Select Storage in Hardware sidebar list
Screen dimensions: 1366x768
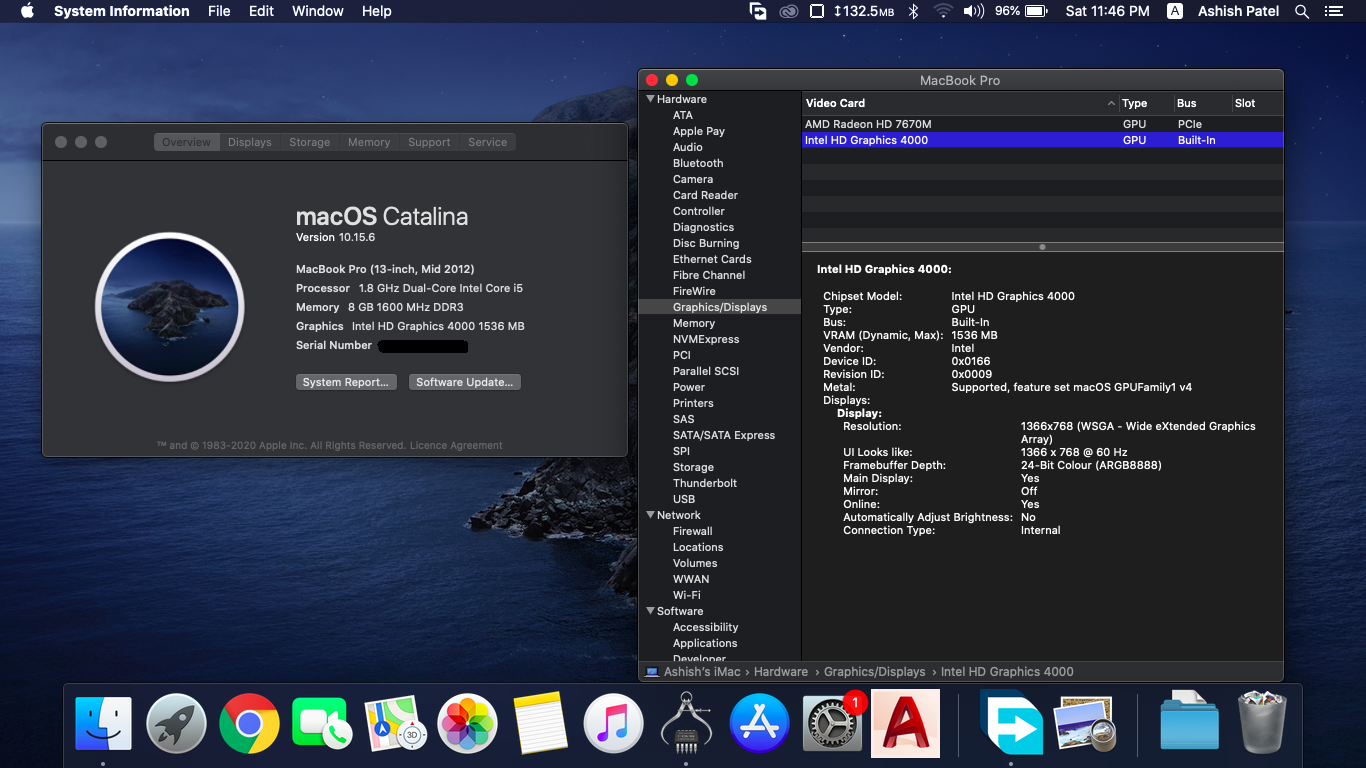point(693,467)
